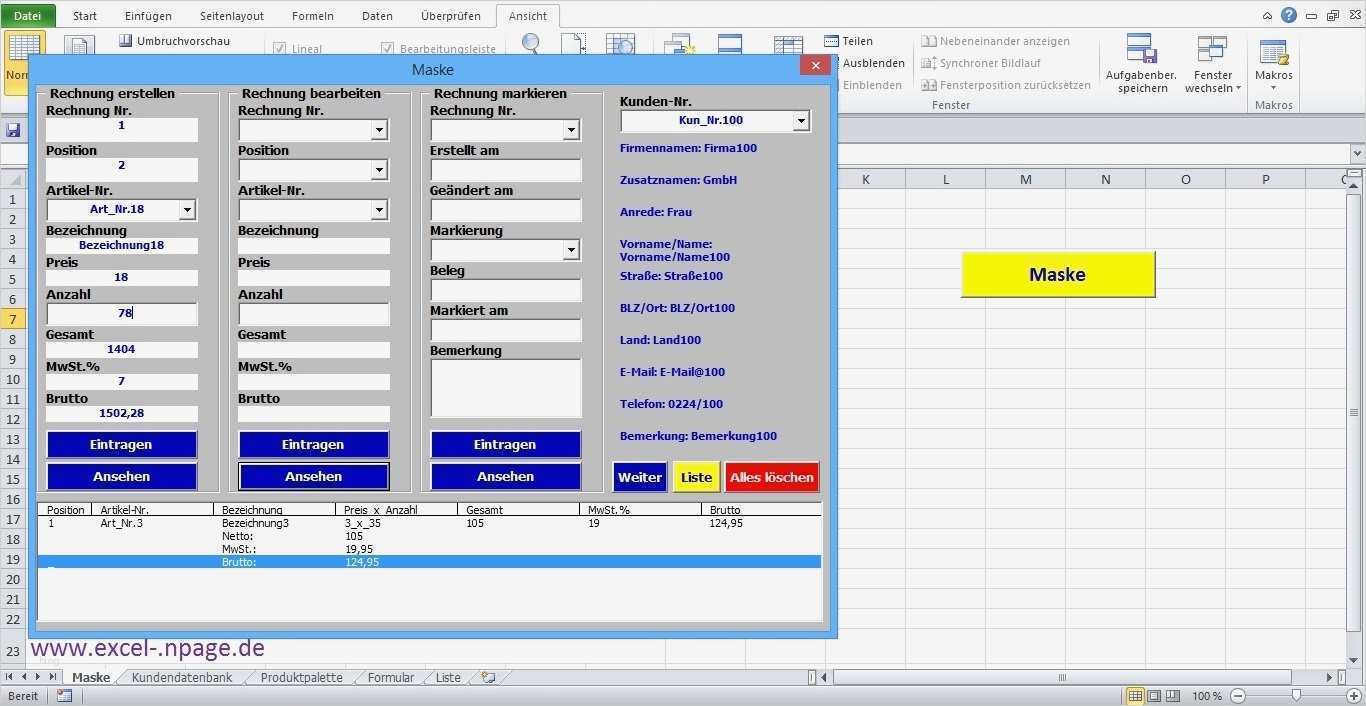This screenshot has width=1366, height=706.
Task: Toggle the Bearbeitungsleiste checkbox
Action: [387, 48]
